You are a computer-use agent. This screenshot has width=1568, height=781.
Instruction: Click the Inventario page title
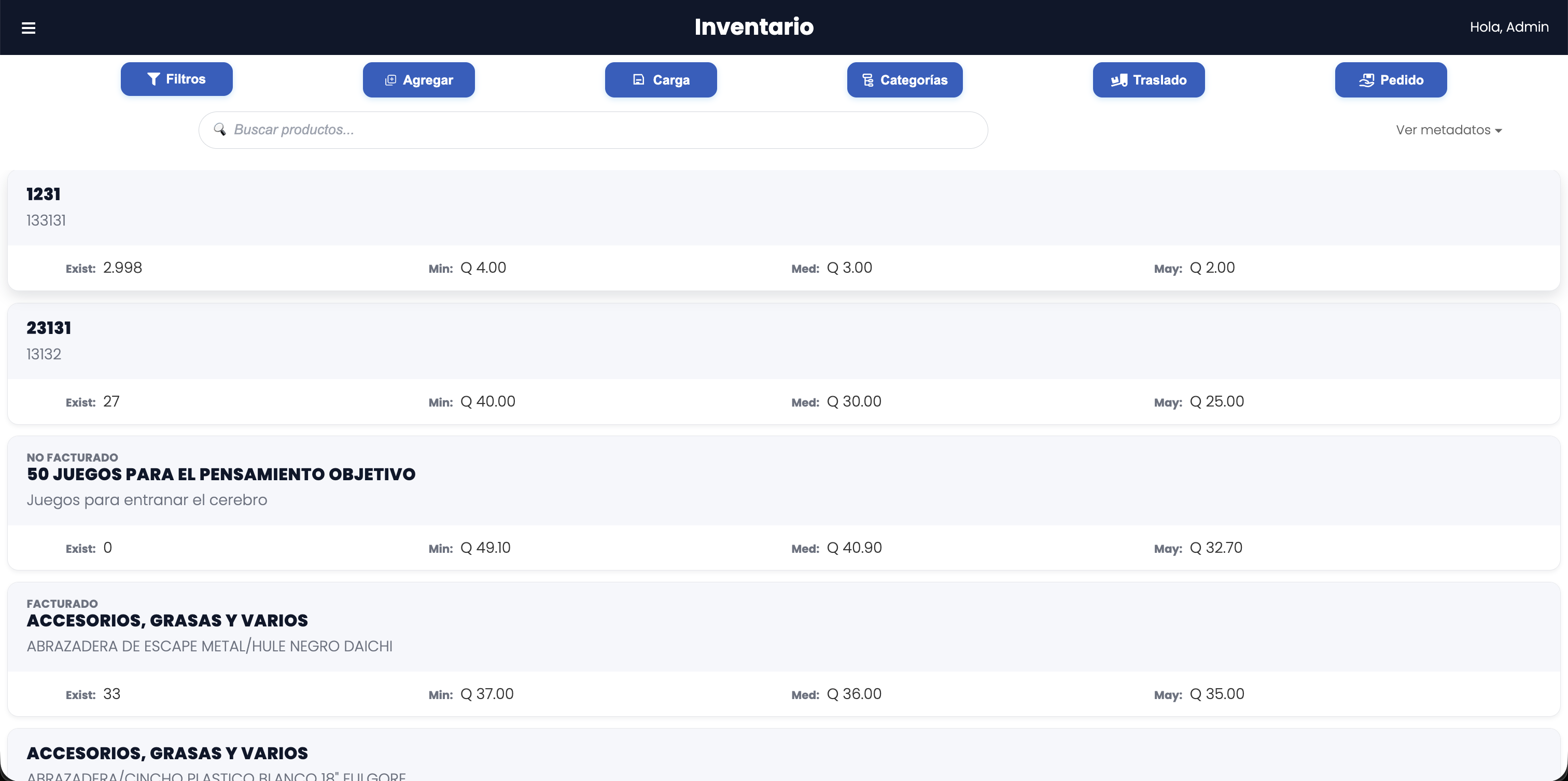(753, 27)
